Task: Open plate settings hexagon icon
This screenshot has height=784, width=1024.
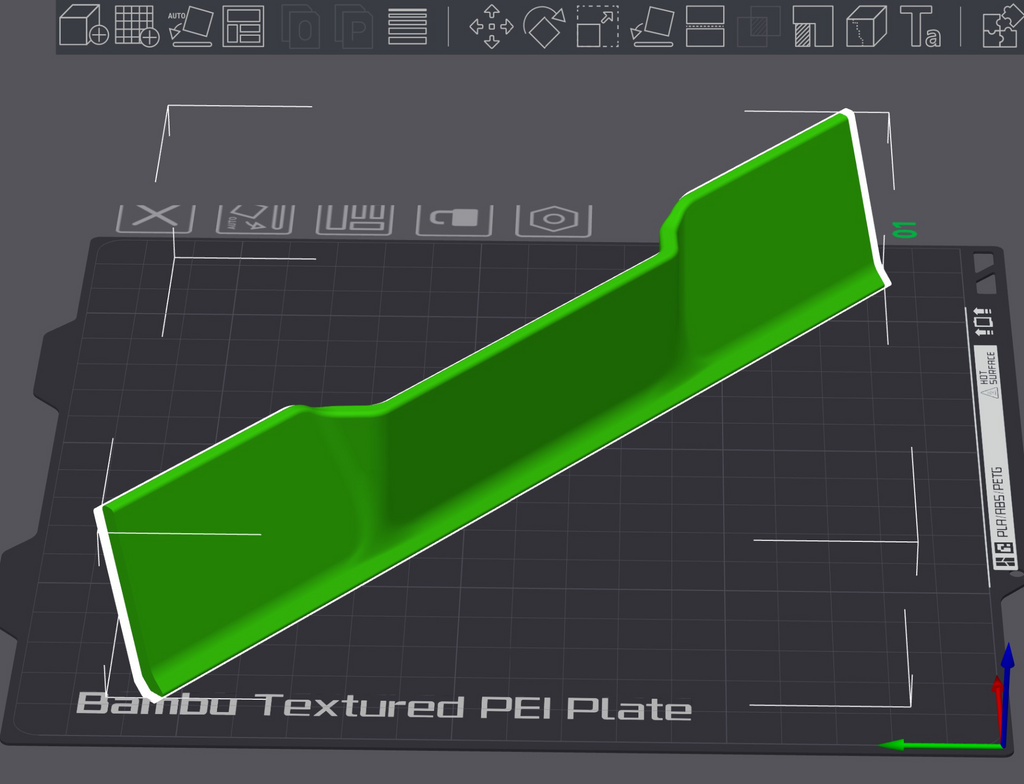Action: click(554, 221)
